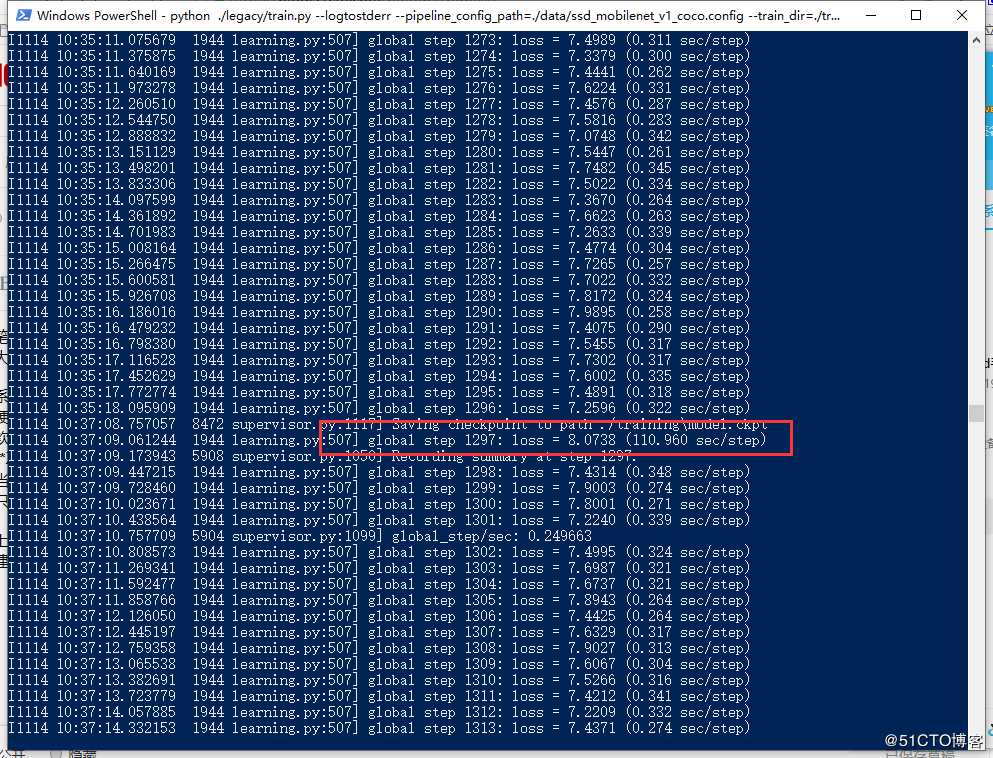This screenshot has width=993, height=758.
Task: Click the log line for global step 1300
Action: point(379,503)
